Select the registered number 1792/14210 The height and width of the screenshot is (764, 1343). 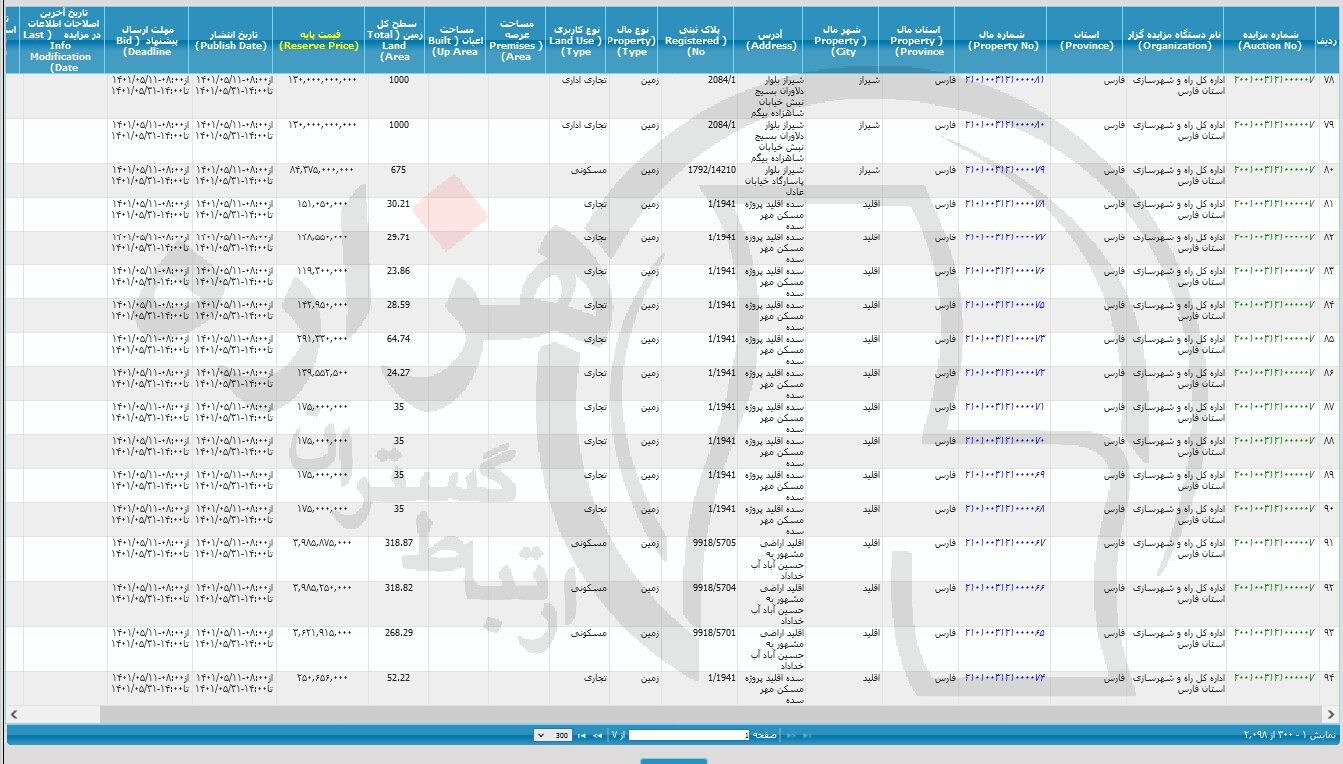click(x=711, y=169)
